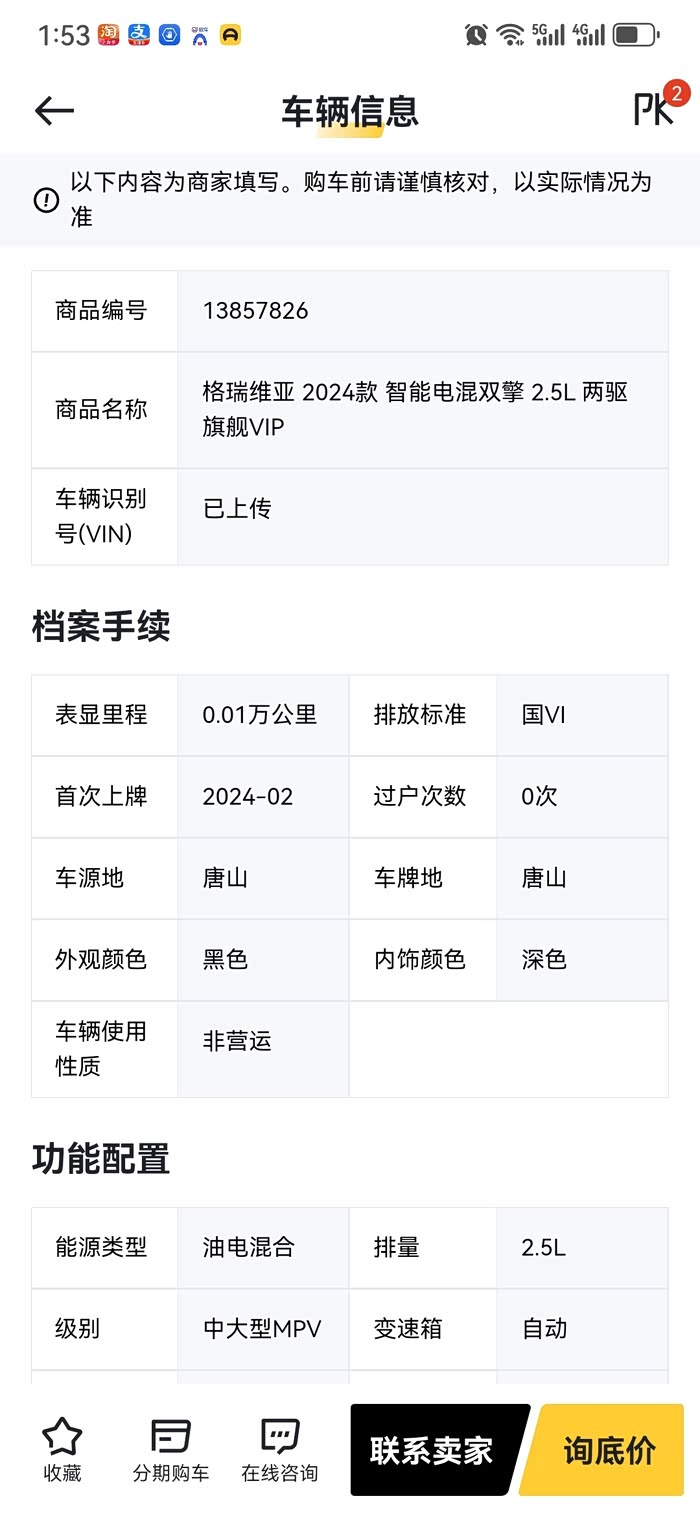Image resolution: width=700 pixels, height=1516 pixels.
Task: Open online consultation chat icon
Action: [280, 1437]
